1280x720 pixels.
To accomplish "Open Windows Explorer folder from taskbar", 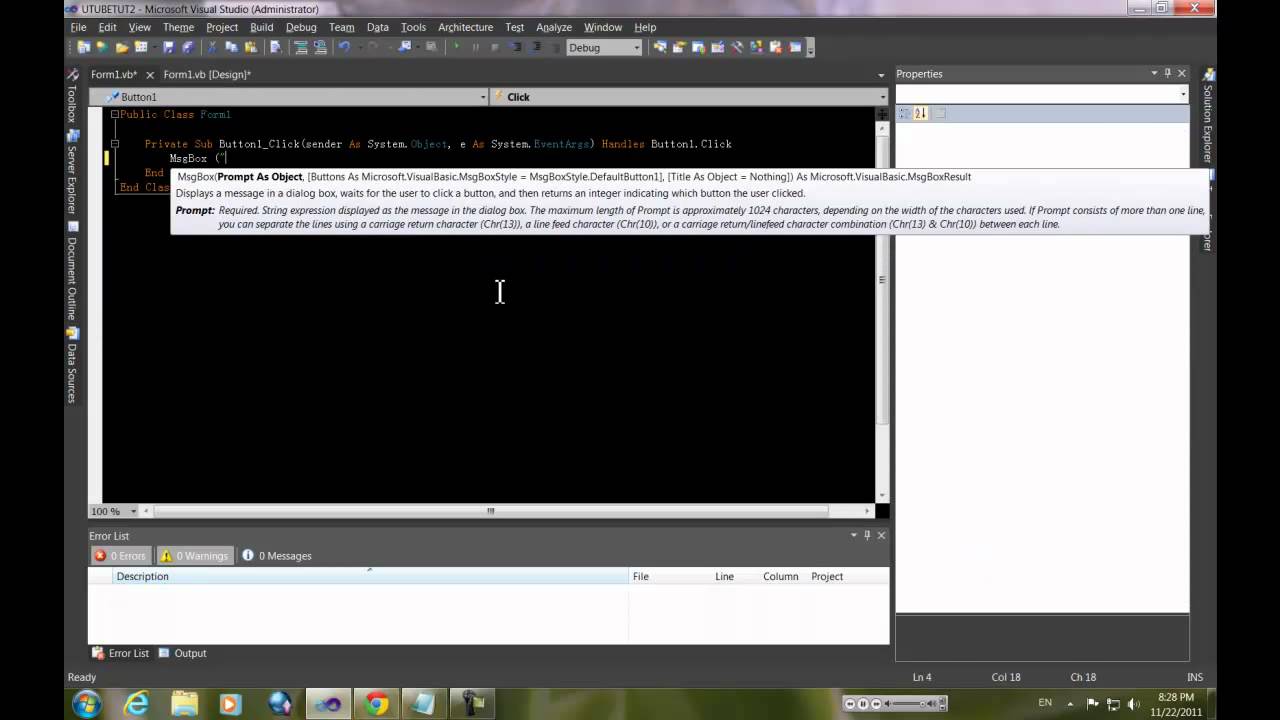I will click(x=184, y=704).
